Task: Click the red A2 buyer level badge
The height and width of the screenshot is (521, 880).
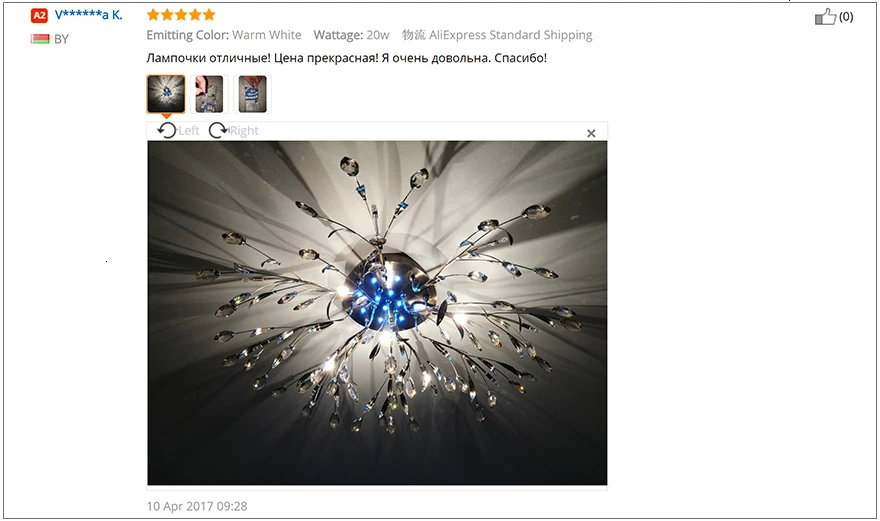Action: tap(39, 16)
